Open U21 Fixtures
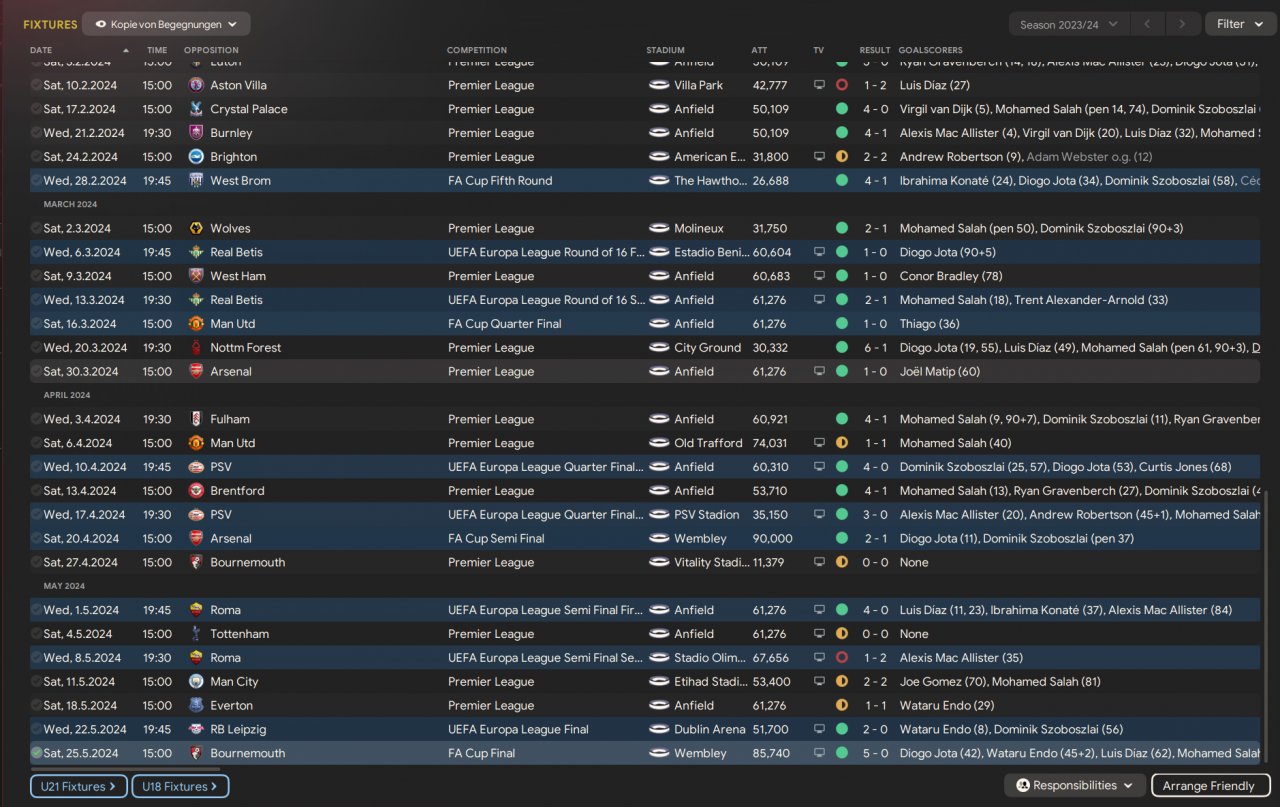 pyautogui.click(x=79, y=787)
